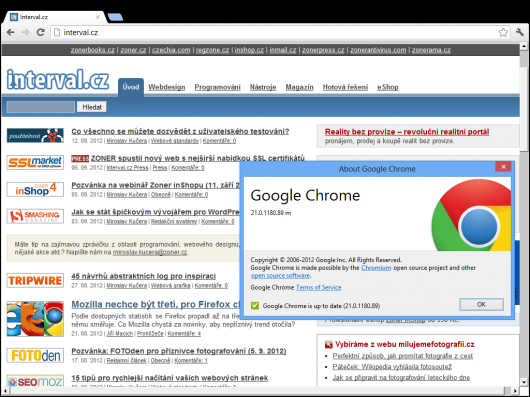Open Chrome's wrench menu
The height and width of the screenshot is (397, 530).
[x=520, y=32]
